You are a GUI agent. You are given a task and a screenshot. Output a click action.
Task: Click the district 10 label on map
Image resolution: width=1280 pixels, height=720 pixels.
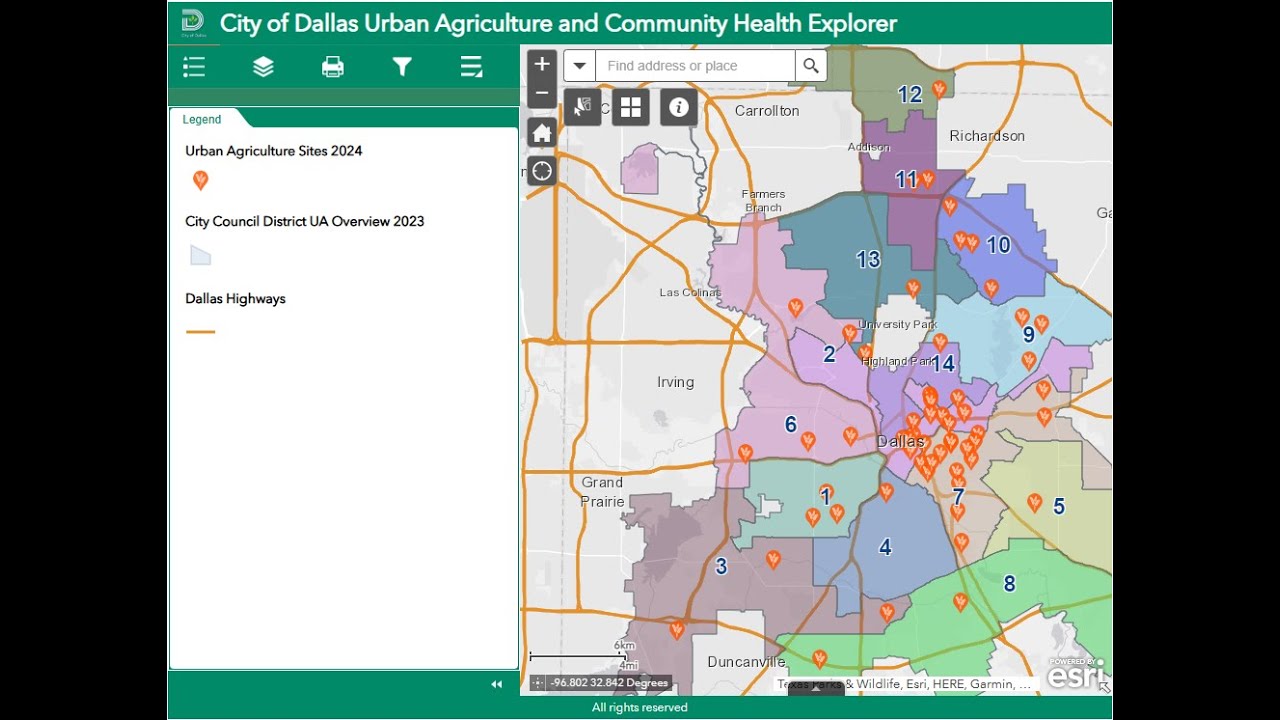click(998, 245)
